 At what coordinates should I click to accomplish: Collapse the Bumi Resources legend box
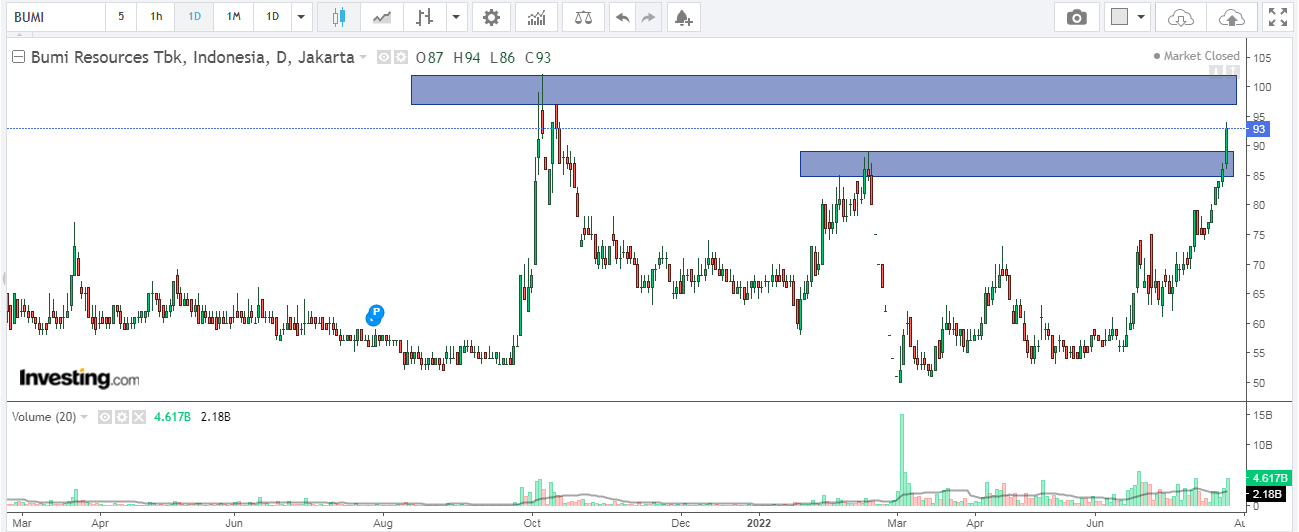click(18, 58)
